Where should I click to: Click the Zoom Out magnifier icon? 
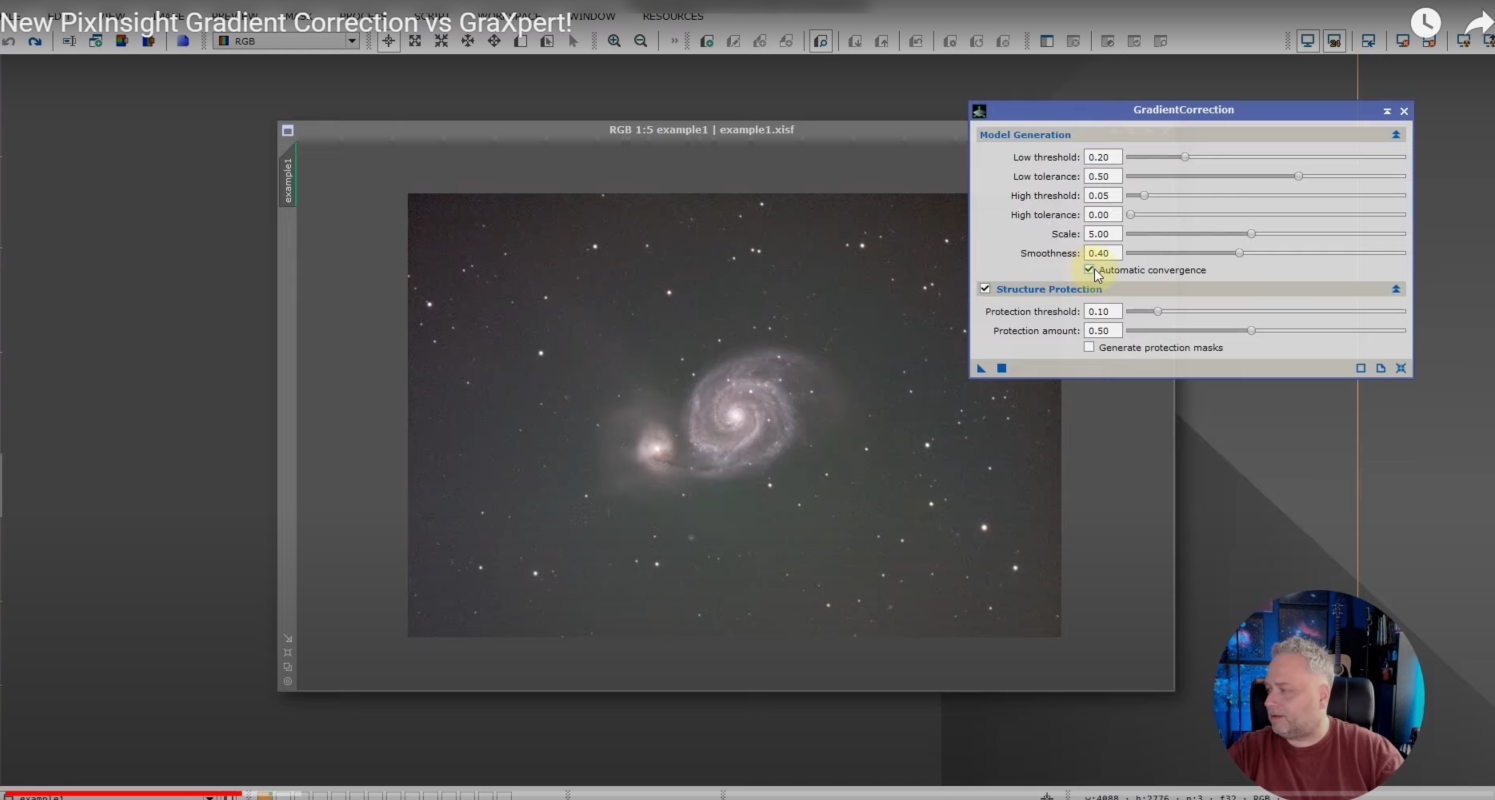tap(640, 41)
